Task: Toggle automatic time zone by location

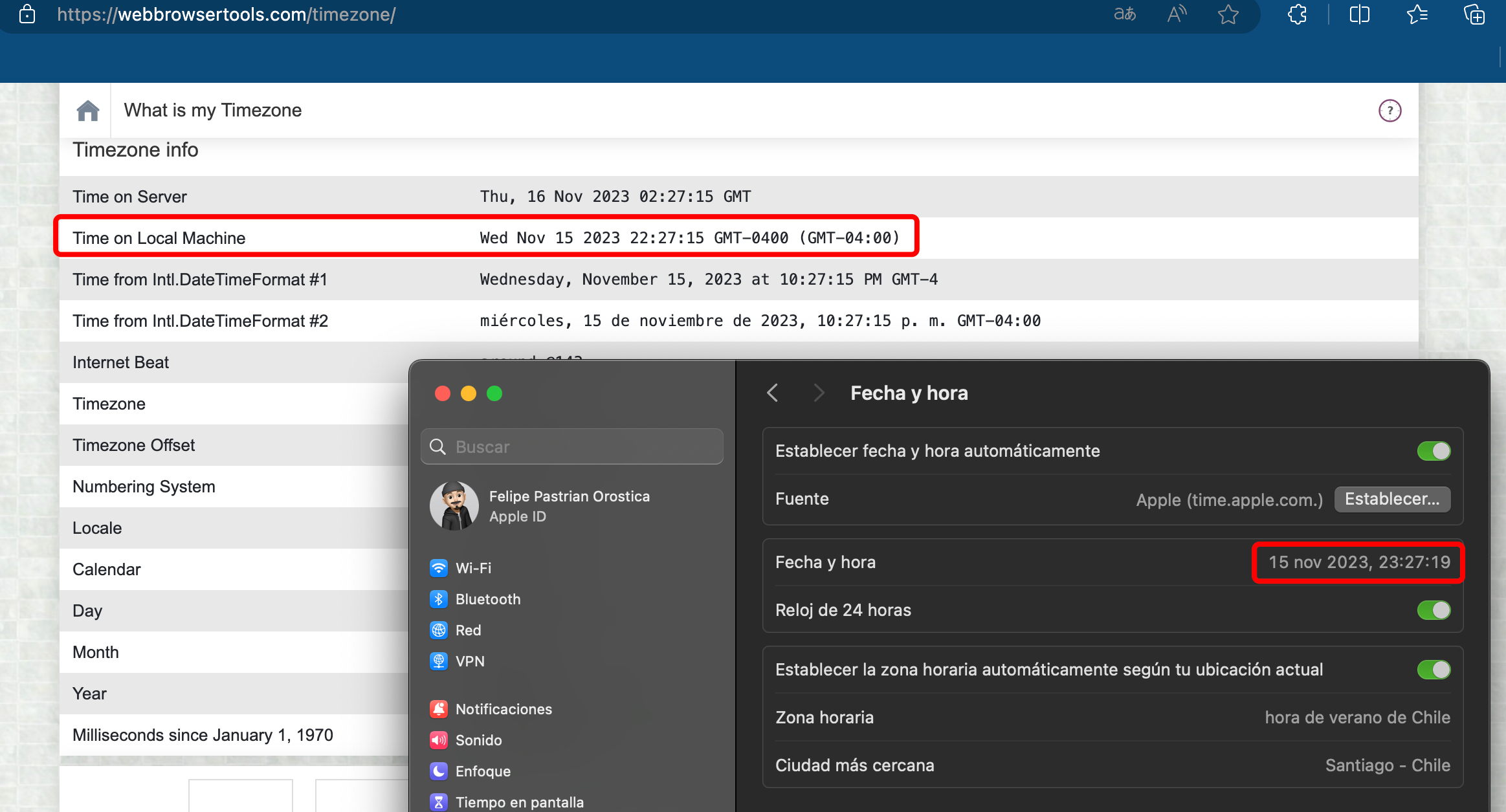Action: click(x=1434, y=670)
